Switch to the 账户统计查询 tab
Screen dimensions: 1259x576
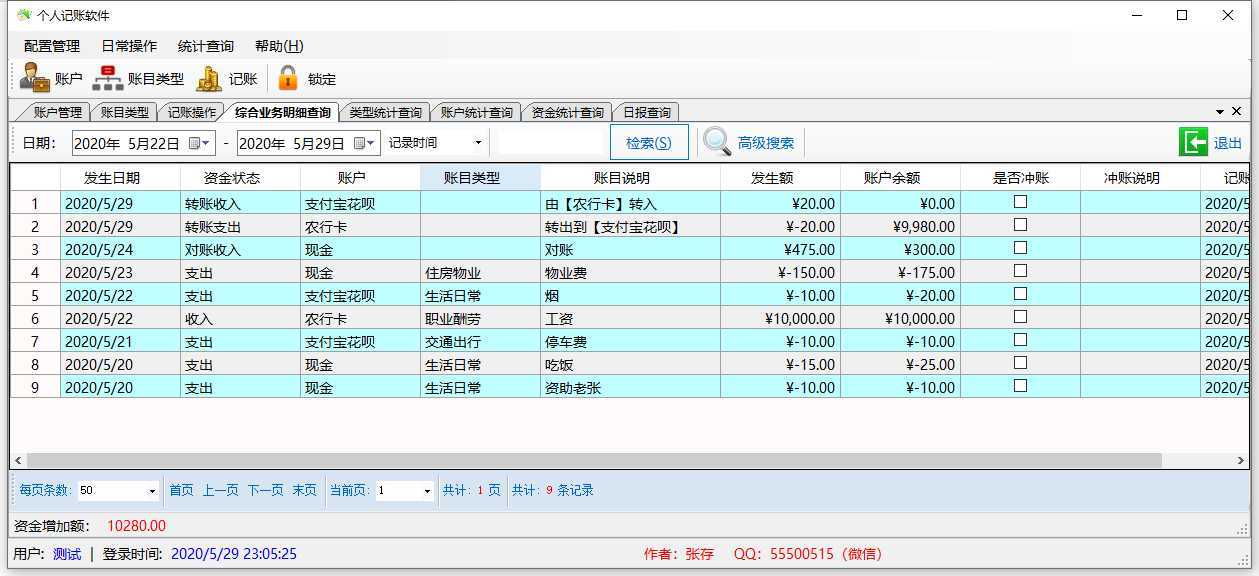[x=476, y=112]
